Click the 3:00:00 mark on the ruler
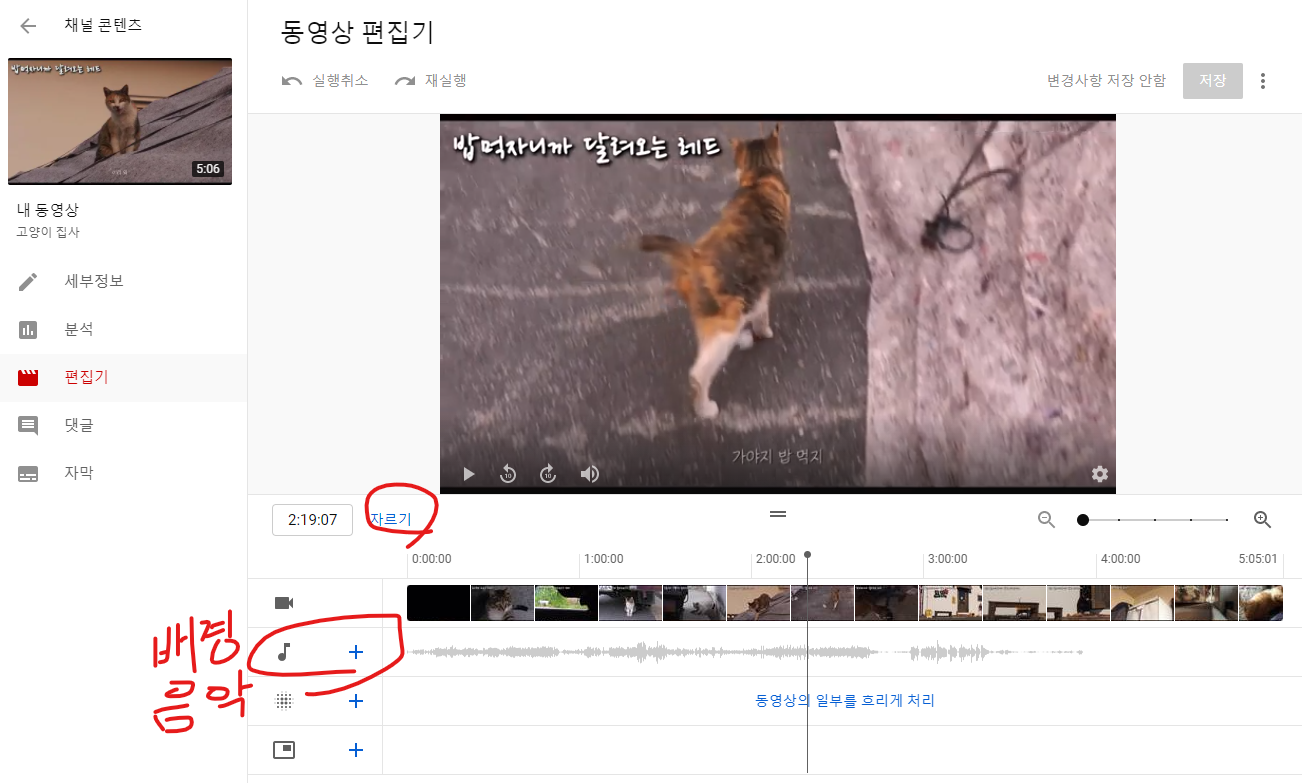The height and width of the screenshot is (783, 1302). point(947,559)
